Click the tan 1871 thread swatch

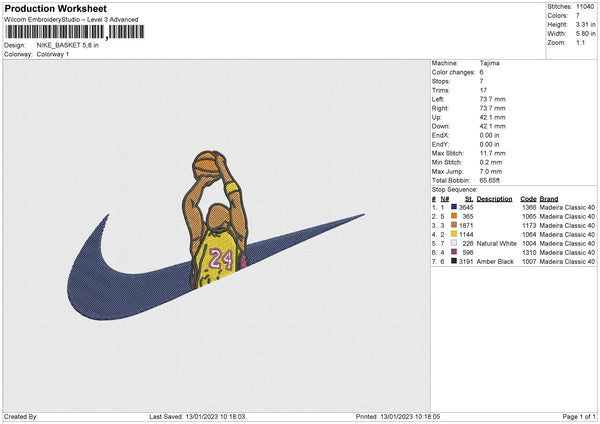pos(454,225)
